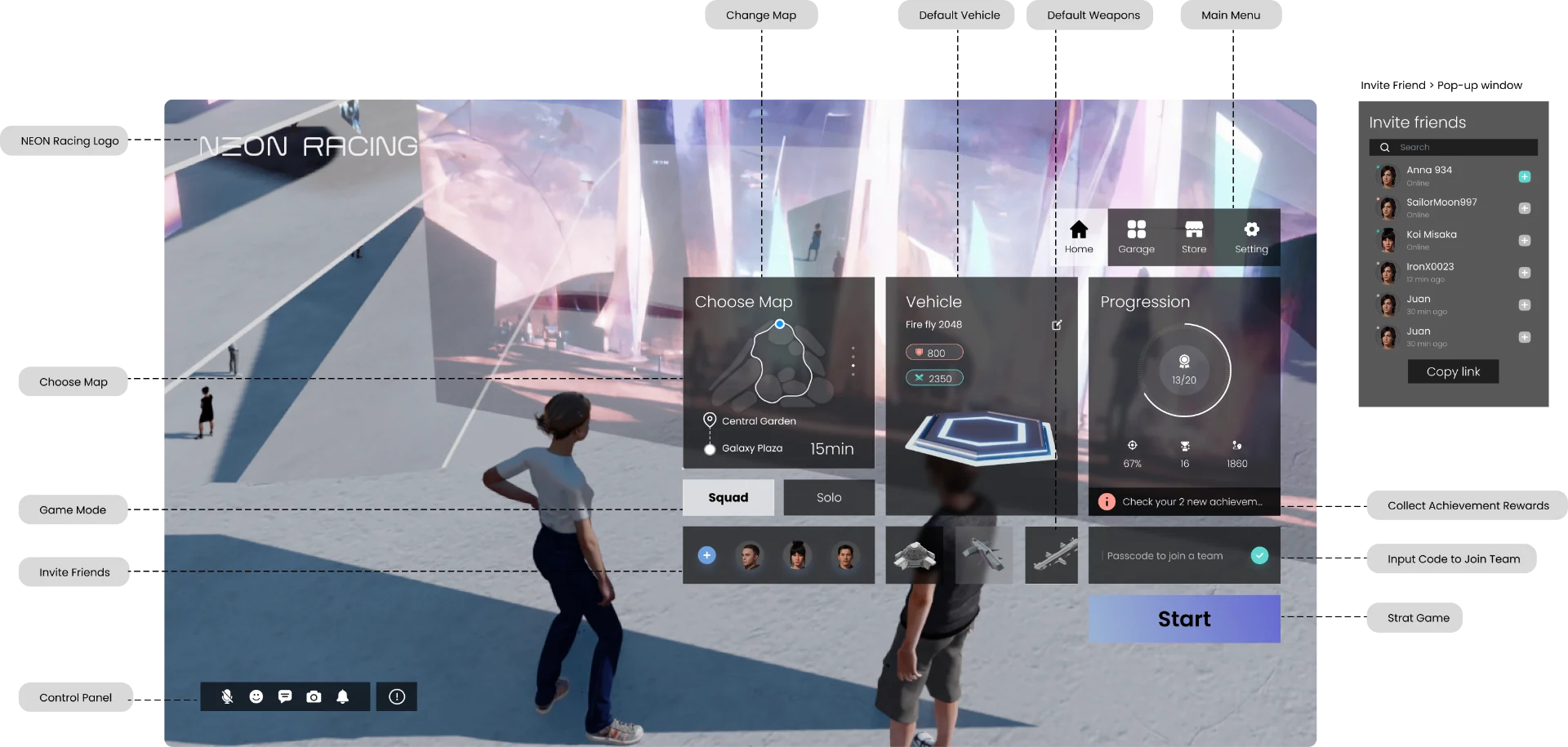This screenshot has width=1568, height=747.
Task: Open notifications bell in control panel
Action: point(343,696)
